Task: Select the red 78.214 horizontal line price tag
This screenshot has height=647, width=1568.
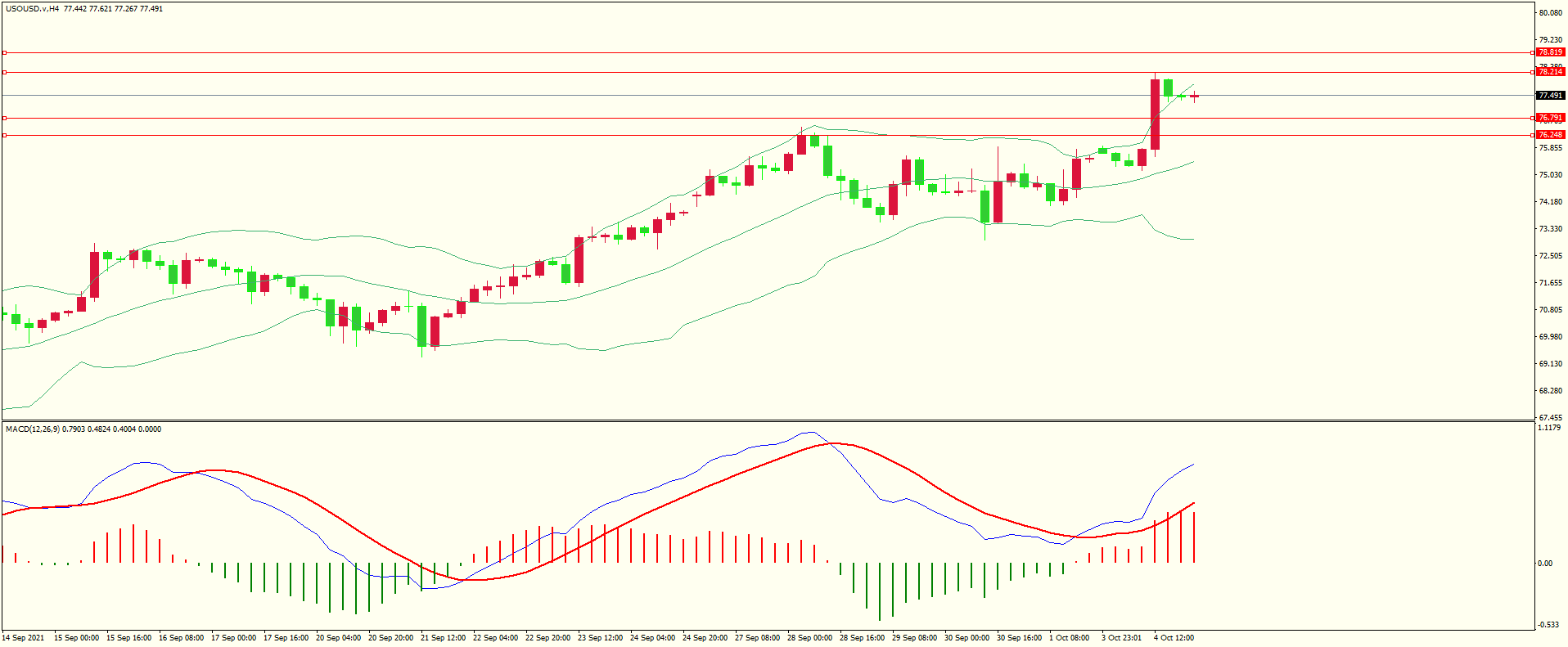Action: click(x=1550, y=72)
